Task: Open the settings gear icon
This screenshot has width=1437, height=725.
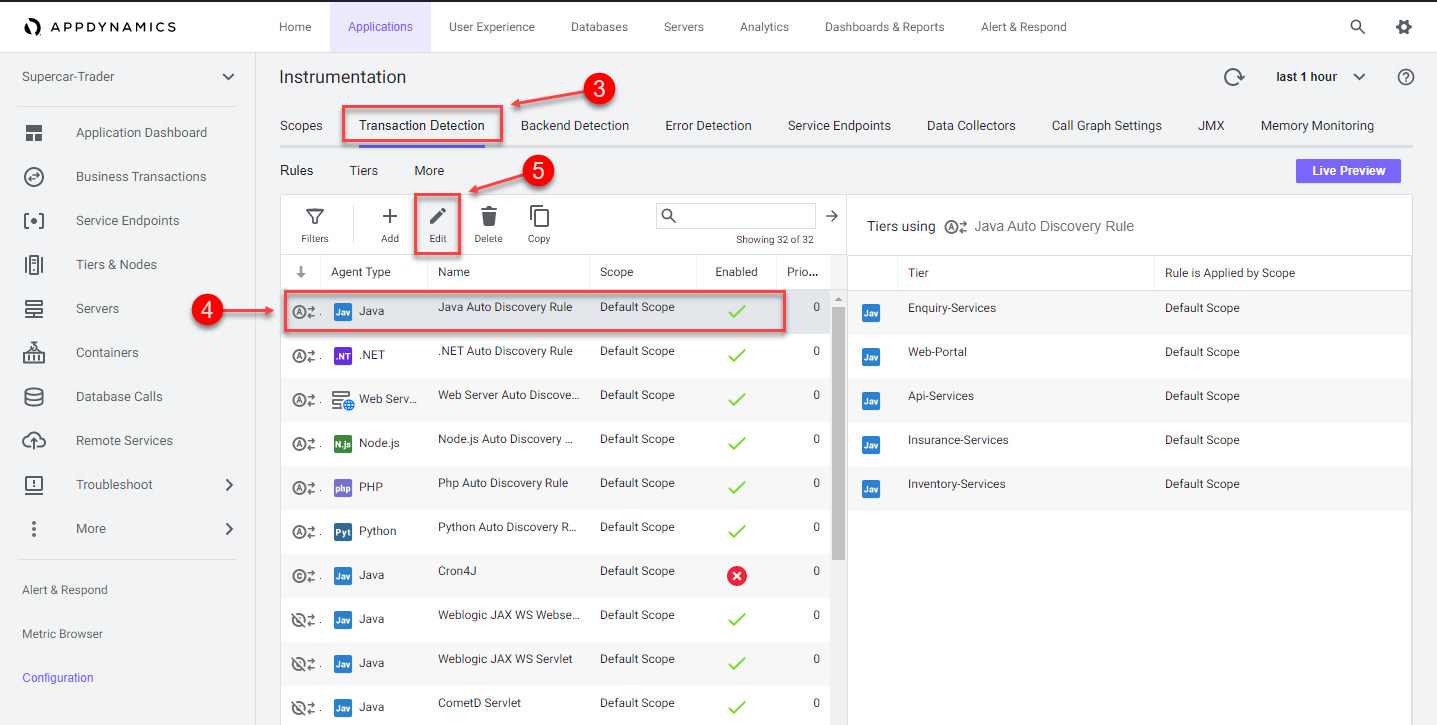Action: pyautogui.click(x=1404, y=27)
